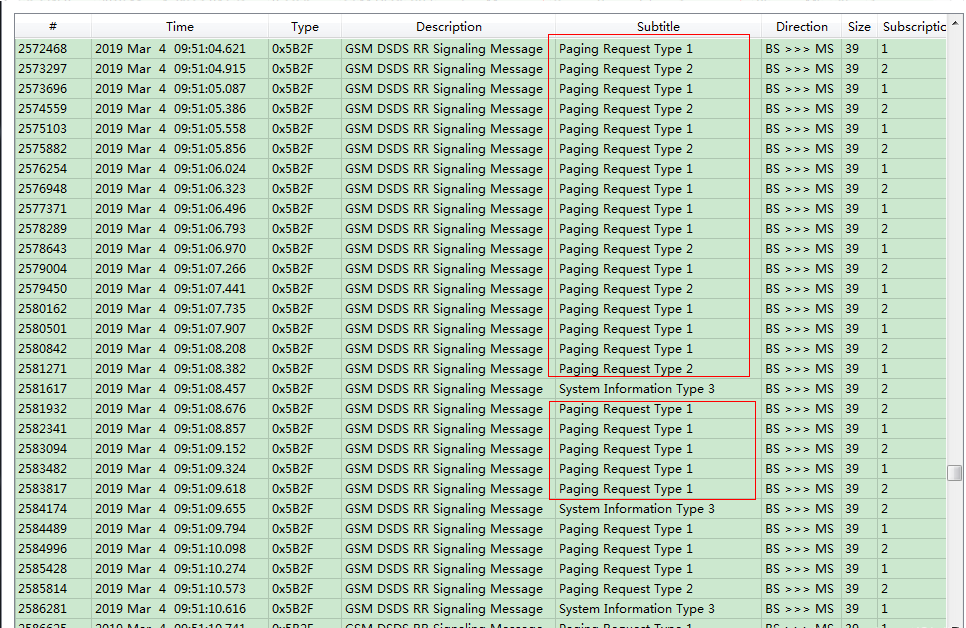Click the vertical scrollbar thumb
The height and width of the screenshot is (628, 966).
(955, 472)
